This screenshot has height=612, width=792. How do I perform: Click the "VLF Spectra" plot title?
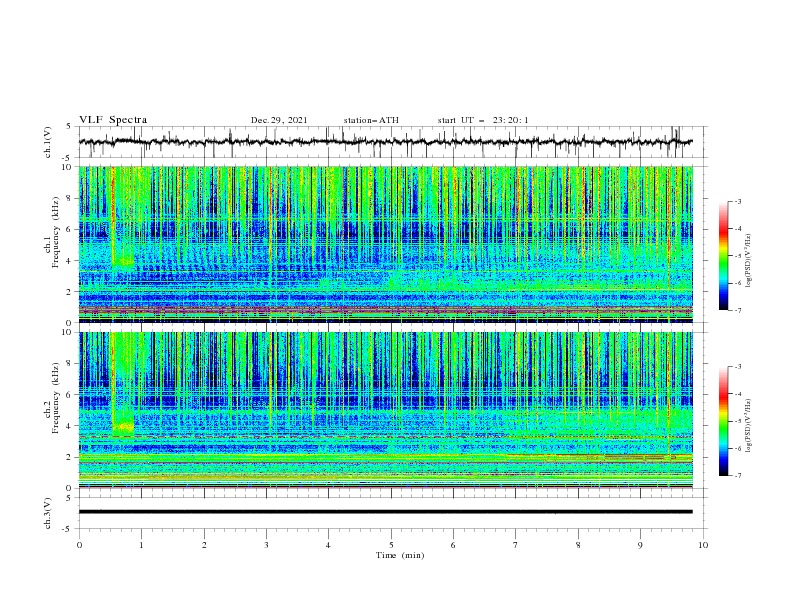click(x=113, y=120)
